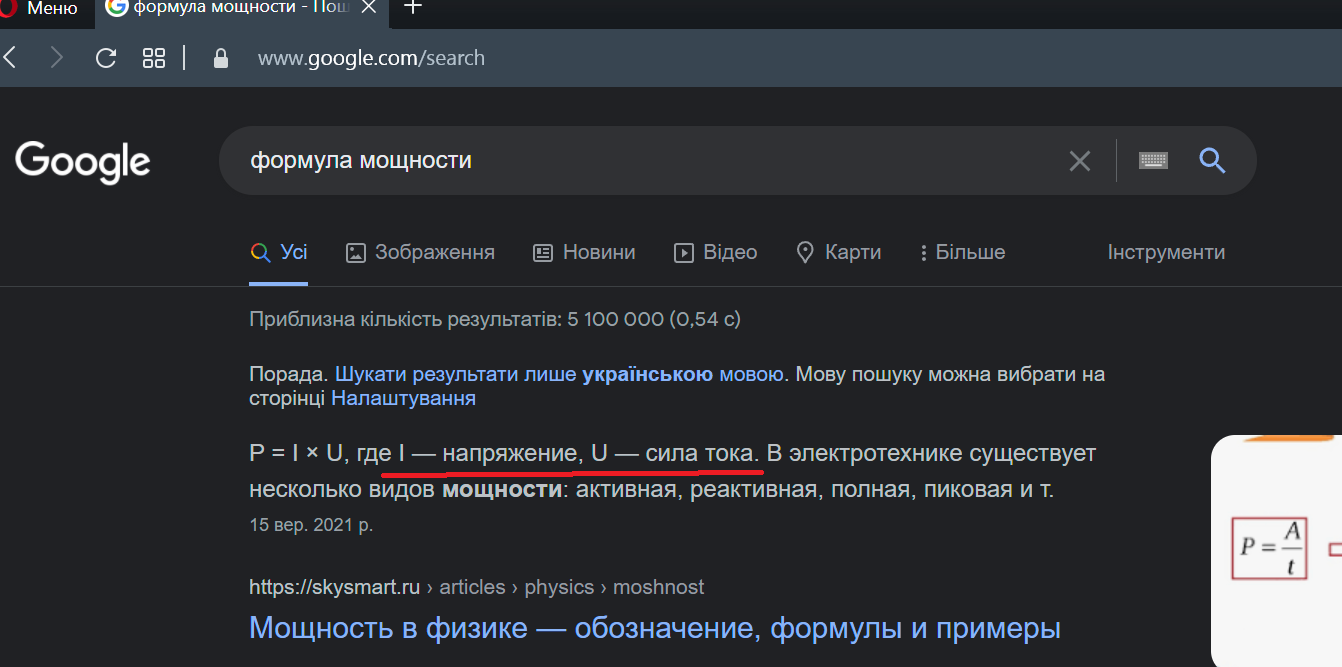Click the blue magnifier search button
The image size is (1342, 667).
(1212, 160)
